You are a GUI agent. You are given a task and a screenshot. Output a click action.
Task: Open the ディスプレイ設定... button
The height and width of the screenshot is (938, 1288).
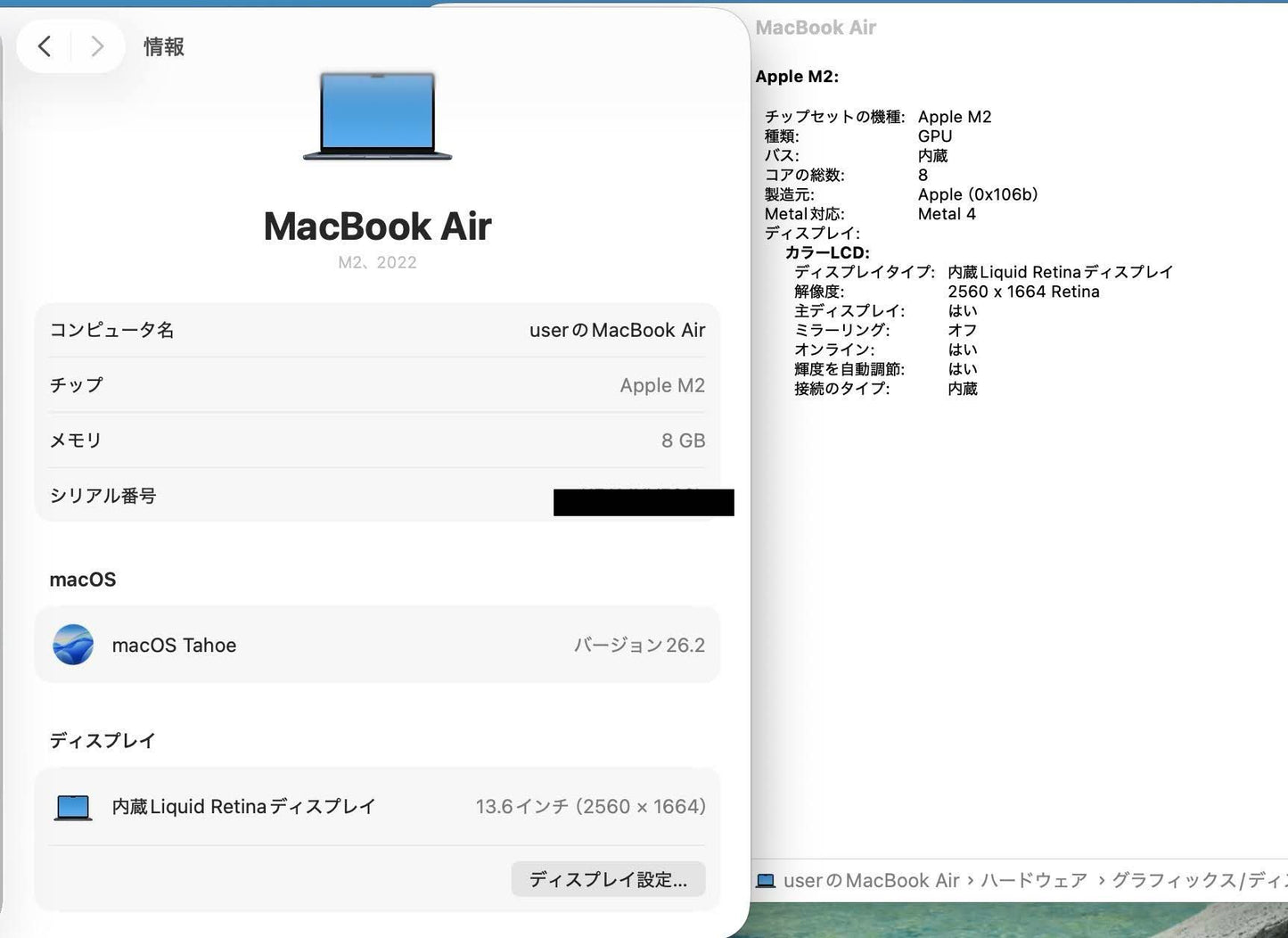608,879
